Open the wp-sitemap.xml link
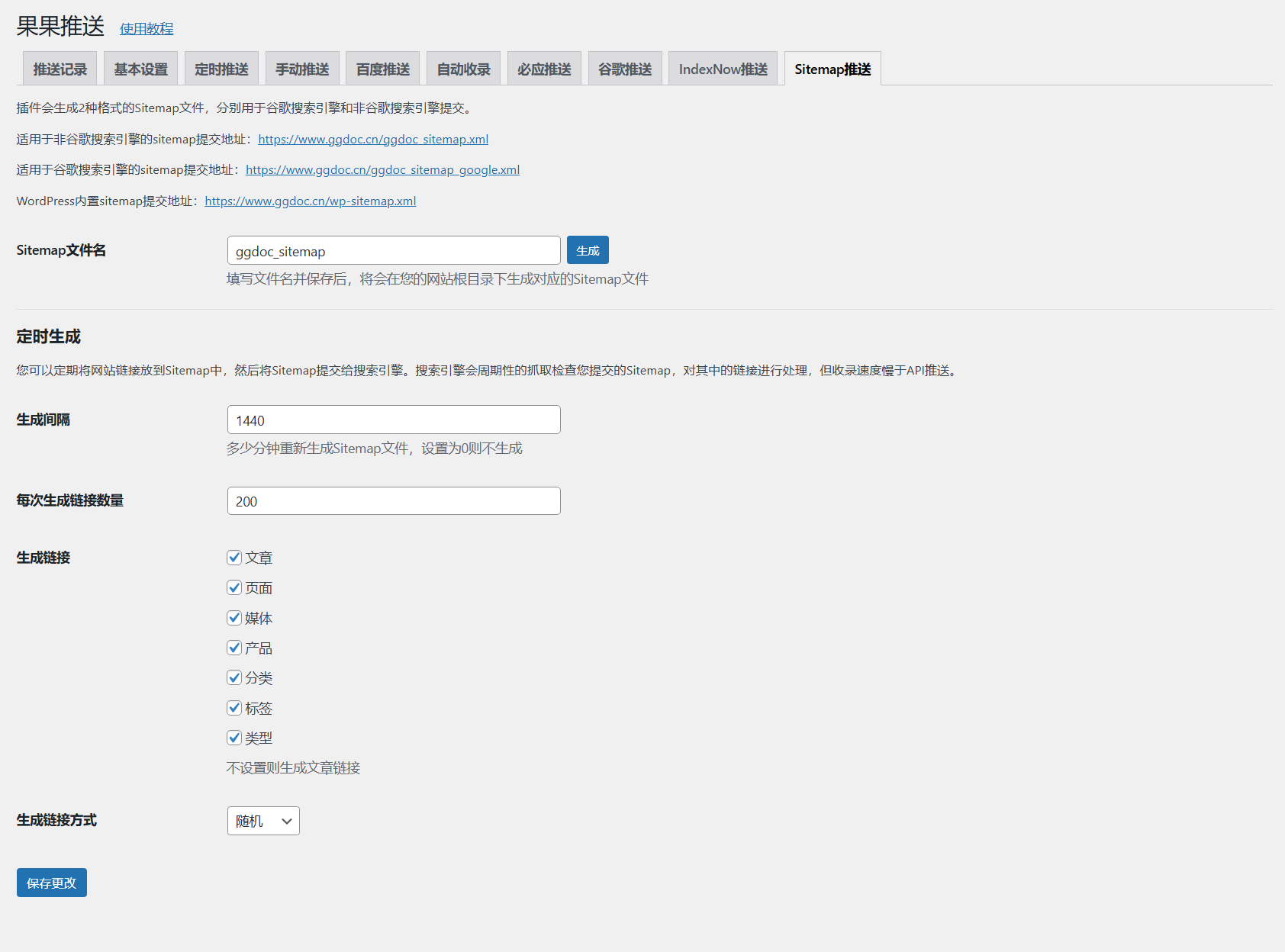The height and width of the screenshot is (952, 1285). coord(311,201)
